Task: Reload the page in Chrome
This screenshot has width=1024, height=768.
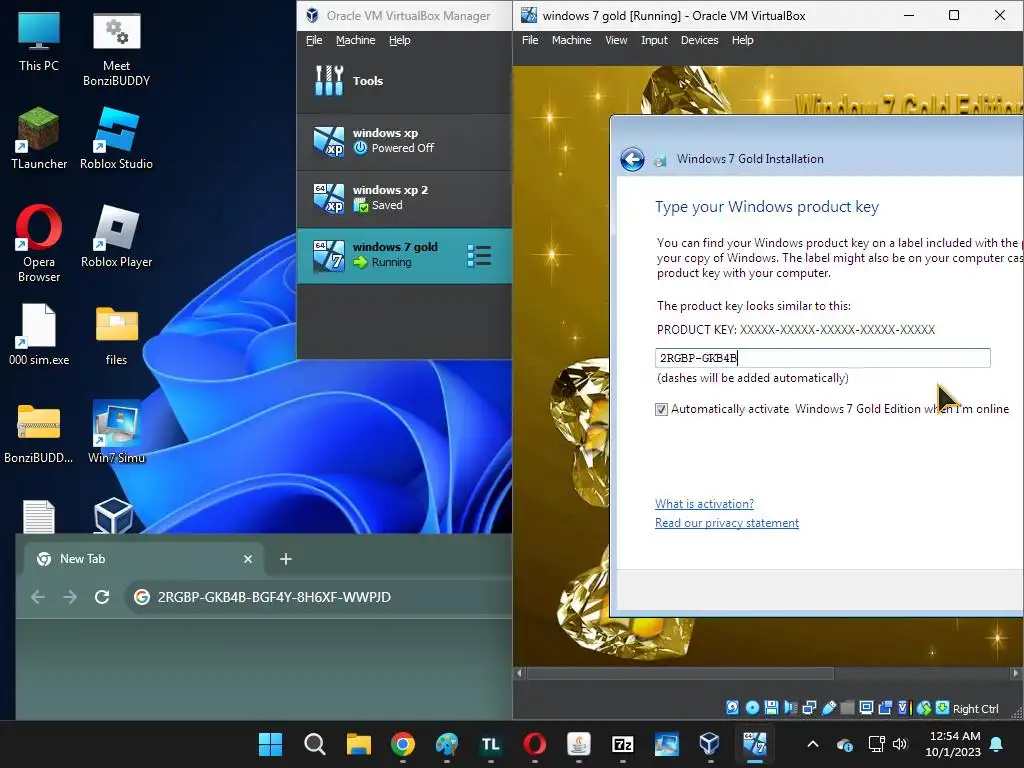Action: coord(102,597)
